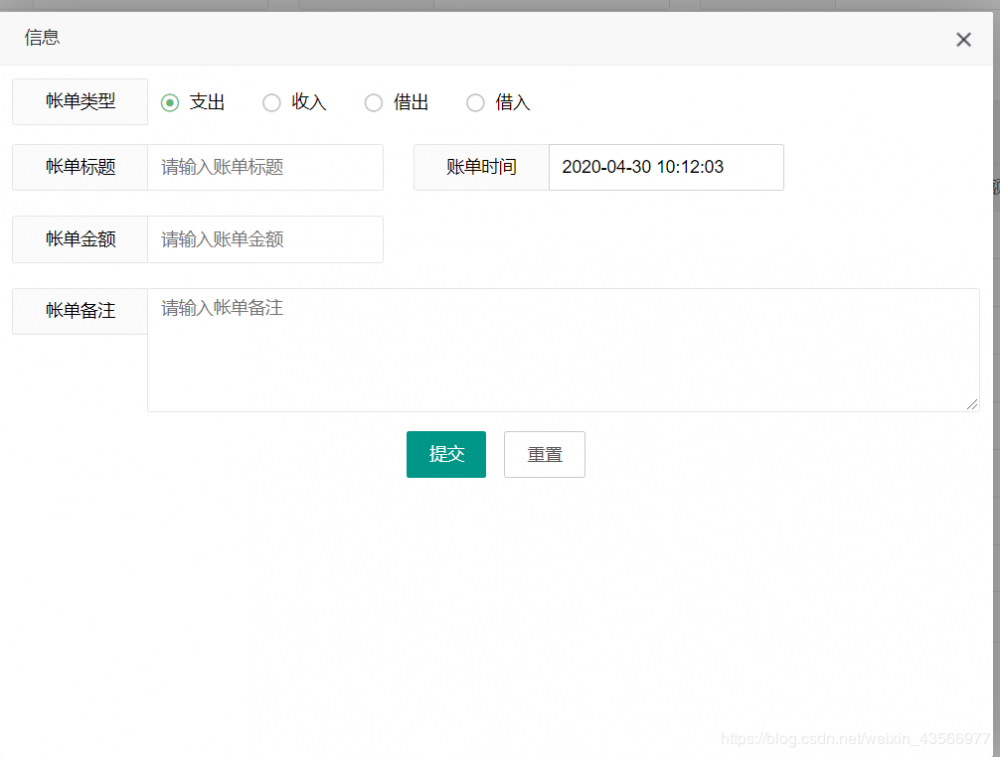Close the 信息 dialog

point(963,40)
